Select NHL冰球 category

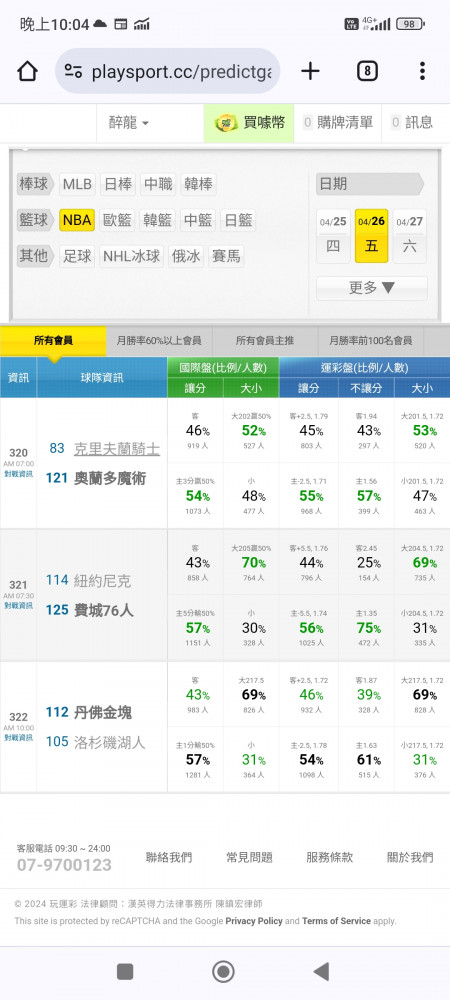click(x=133, y=256)
